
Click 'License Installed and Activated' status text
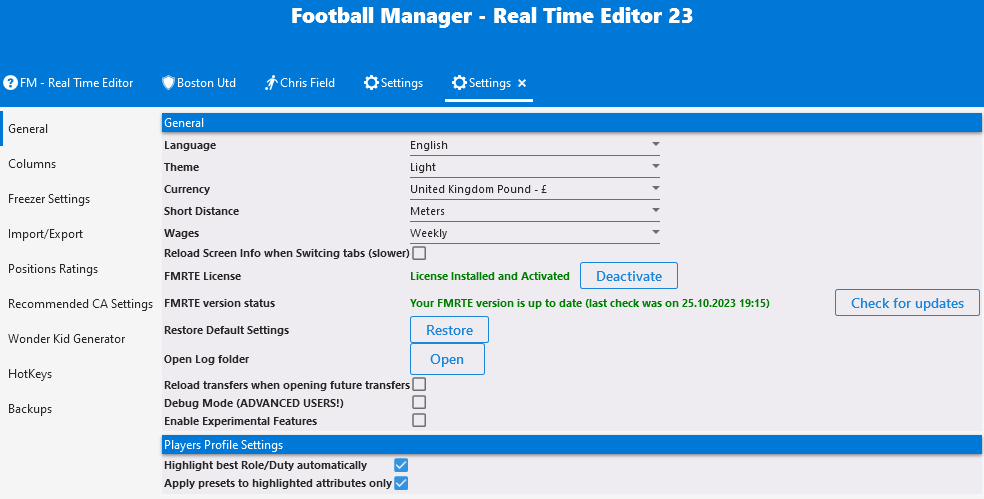(x=489, y=276)
